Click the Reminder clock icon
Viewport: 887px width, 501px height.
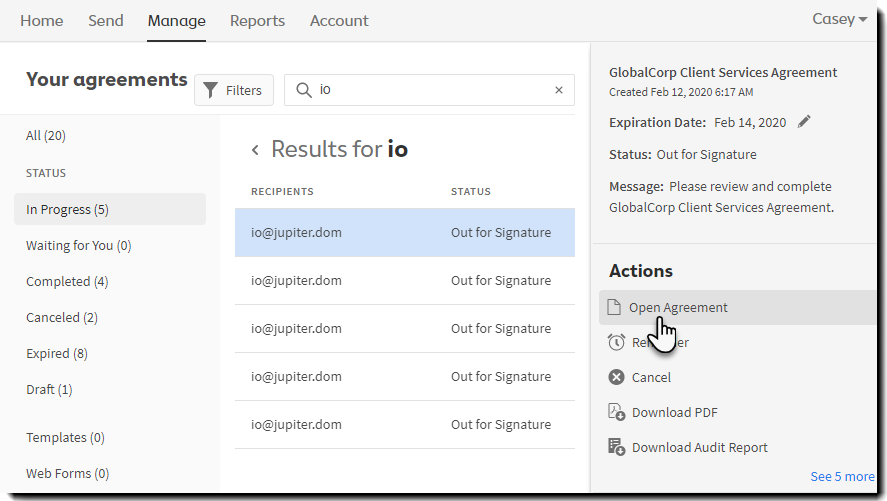click(616, 342)
